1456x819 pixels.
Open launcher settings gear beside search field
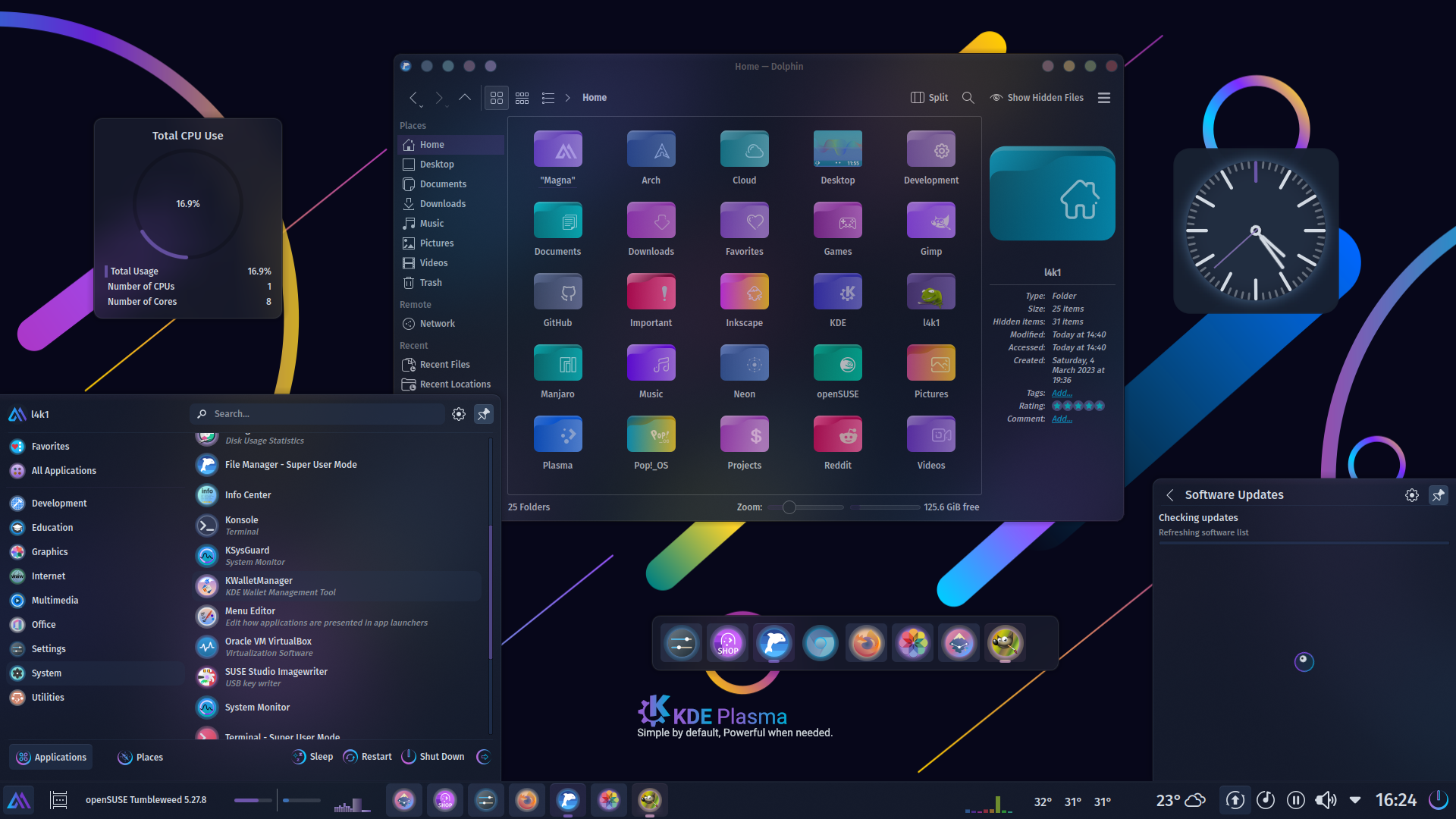(x=459, y=414)
